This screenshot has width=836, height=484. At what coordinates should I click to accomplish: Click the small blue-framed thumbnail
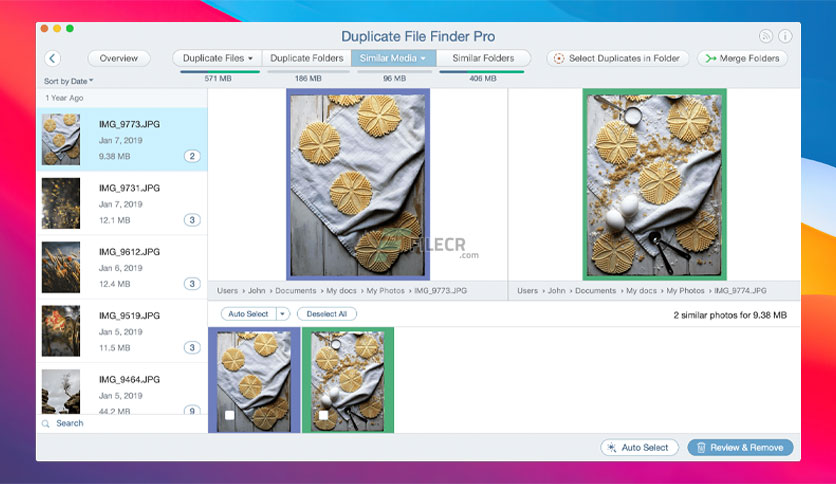point(254,380)
